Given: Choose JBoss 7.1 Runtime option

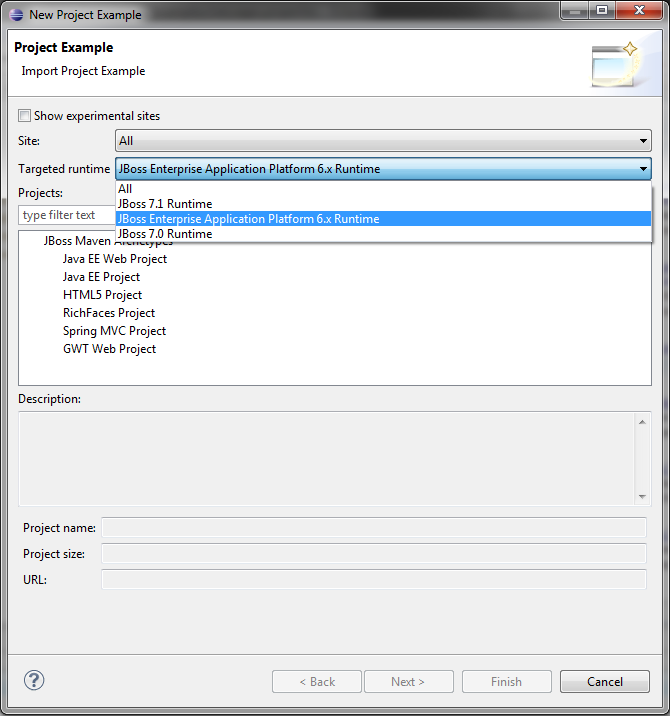Looking at the screenshot, I should (383, 204).
